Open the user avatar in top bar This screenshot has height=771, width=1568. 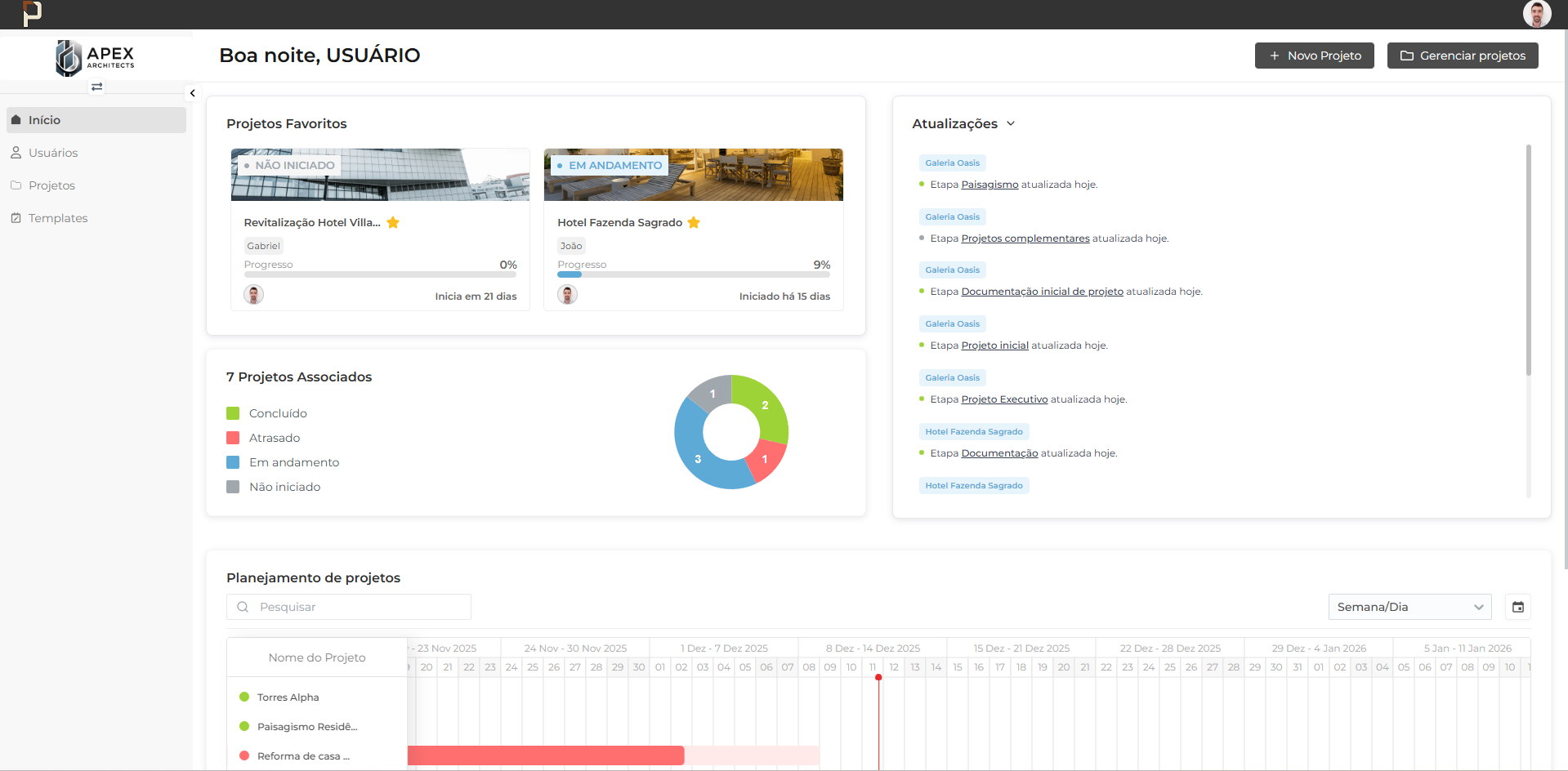(1536, 14)
